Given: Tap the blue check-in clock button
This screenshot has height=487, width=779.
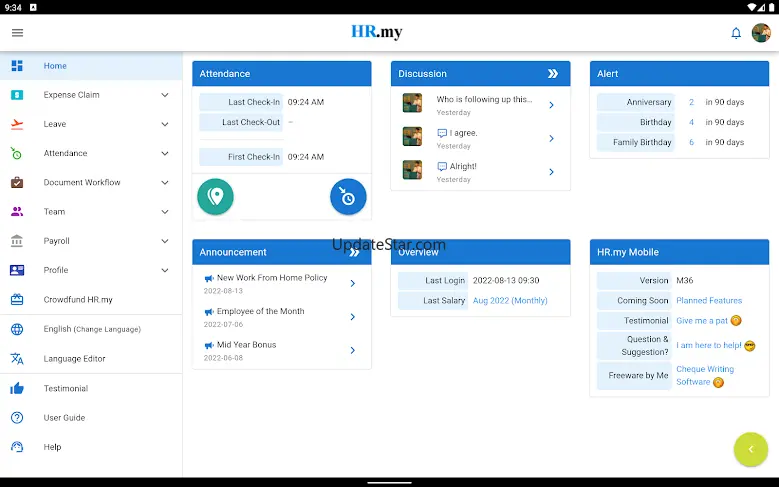Looking at the screenshot, I should point(348,197).
